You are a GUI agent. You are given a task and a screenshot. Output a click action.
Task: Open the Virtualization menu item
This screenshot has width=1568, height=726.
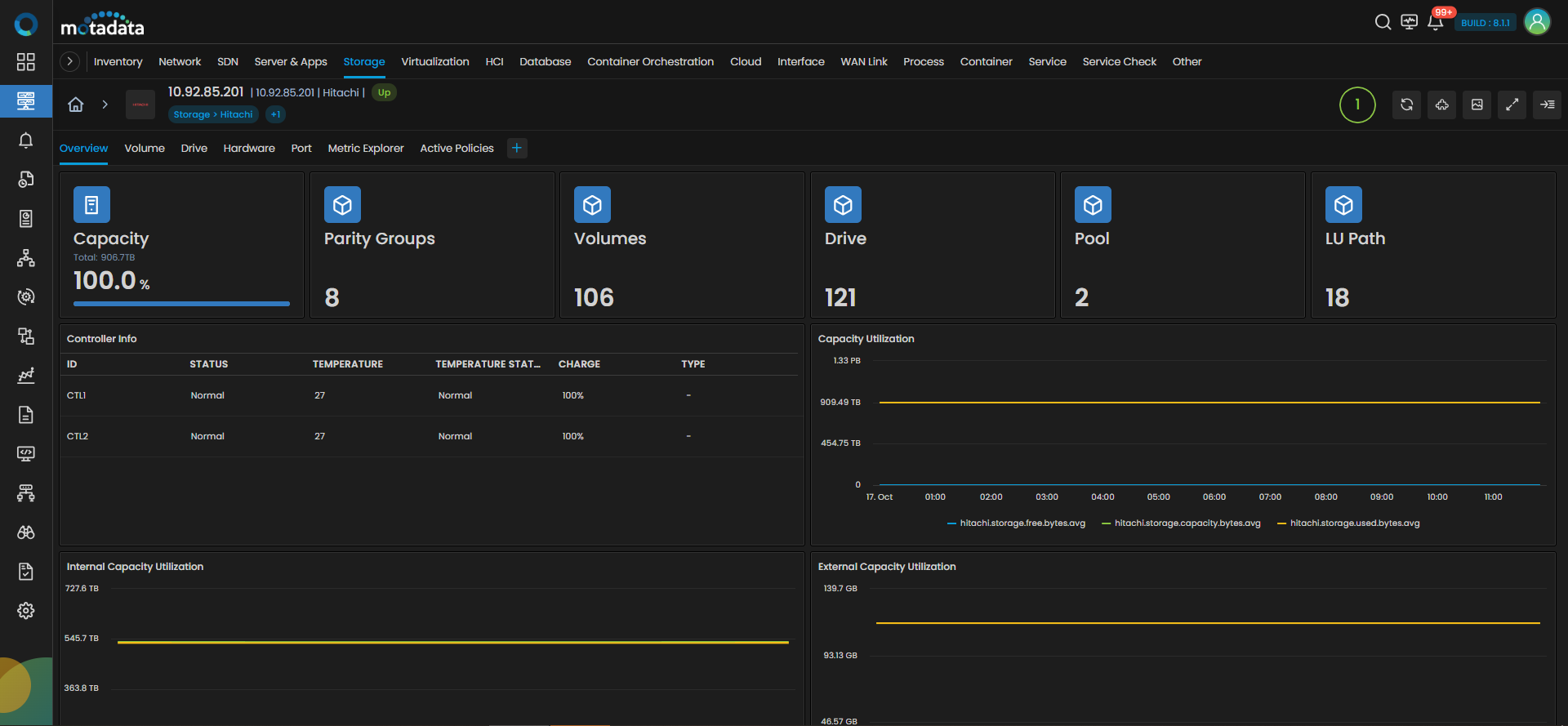434,62
